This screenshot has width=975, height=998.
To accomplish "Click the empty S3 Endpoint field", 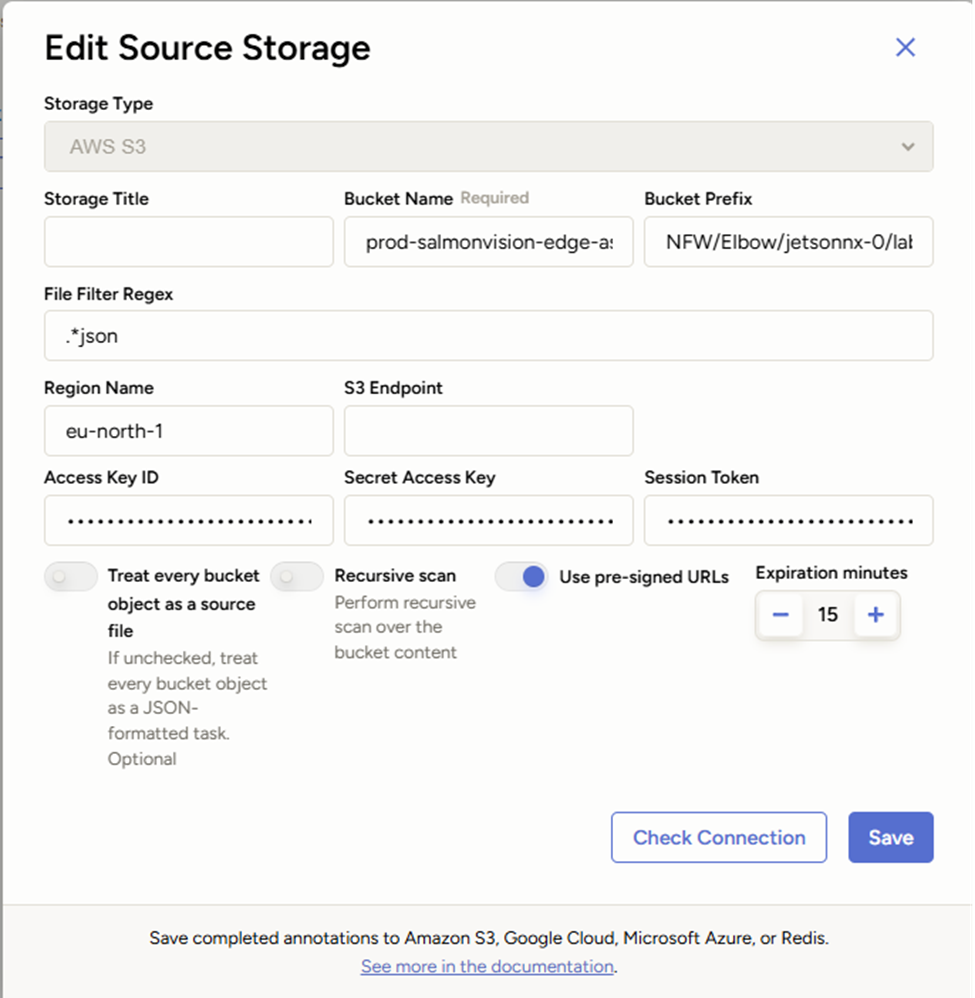I will tap(488, 430).
